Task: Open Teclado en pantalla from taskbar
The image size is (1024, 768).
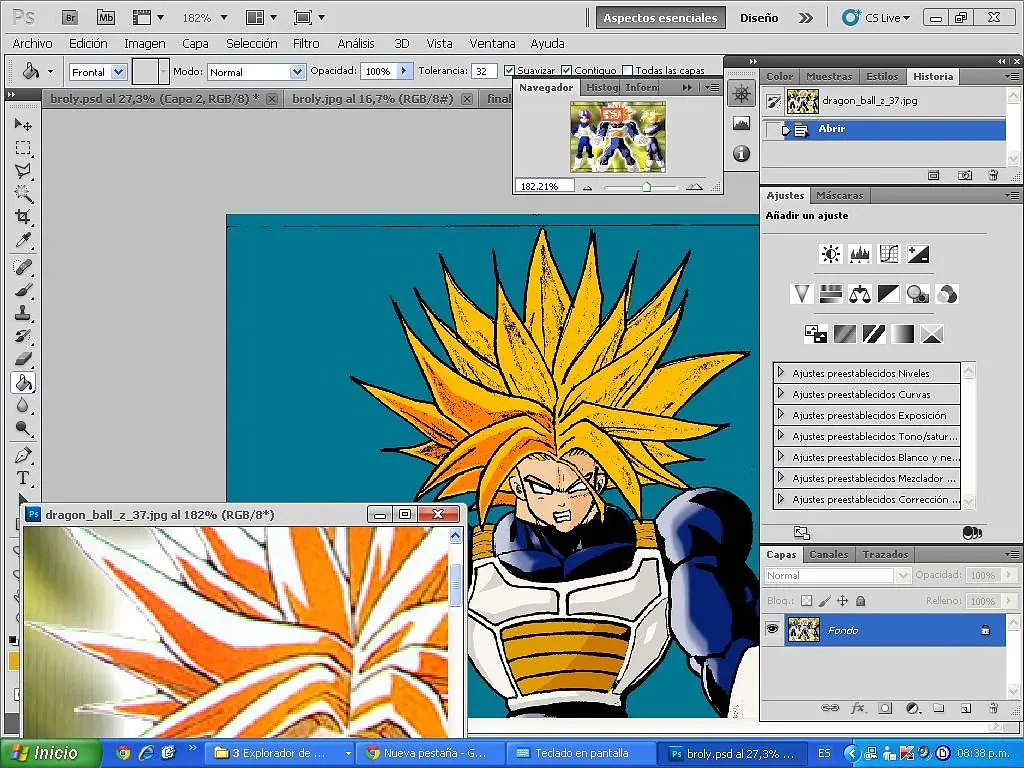Action: tap(581, 753)
